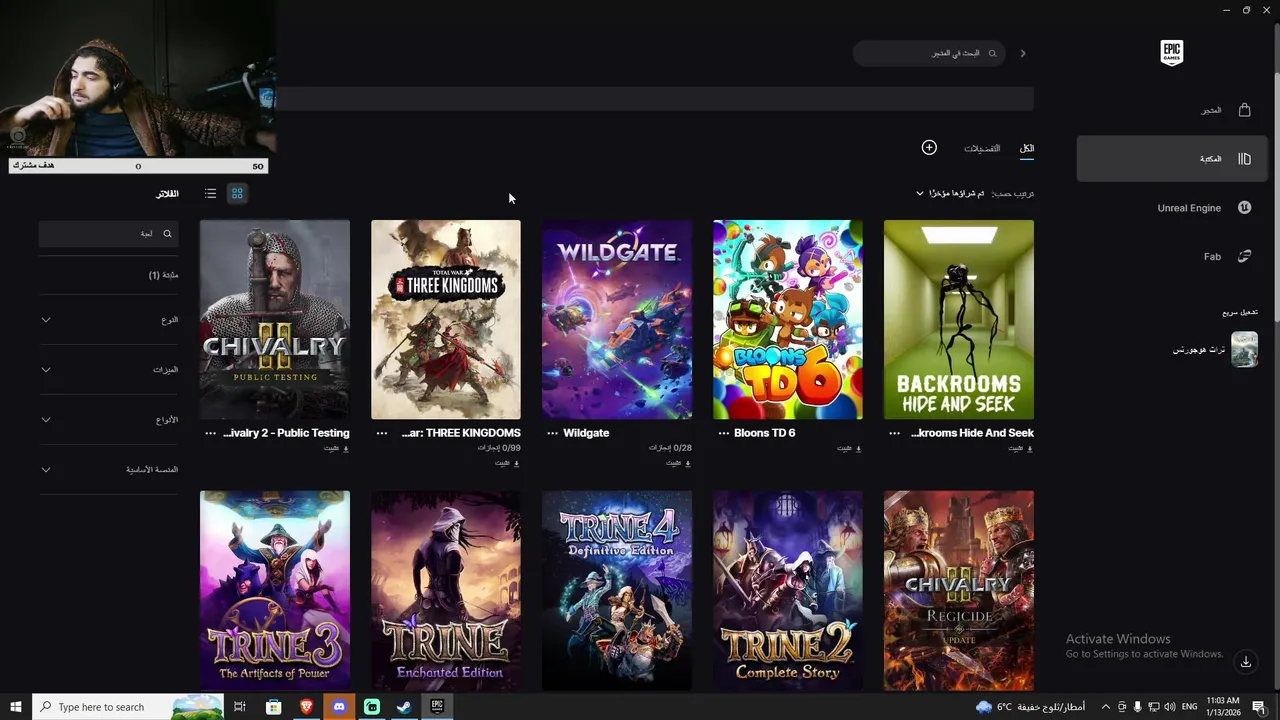This screenshot has width=1280, height=720.
Task: Switch to list view
Action: [x=210, y=193]
